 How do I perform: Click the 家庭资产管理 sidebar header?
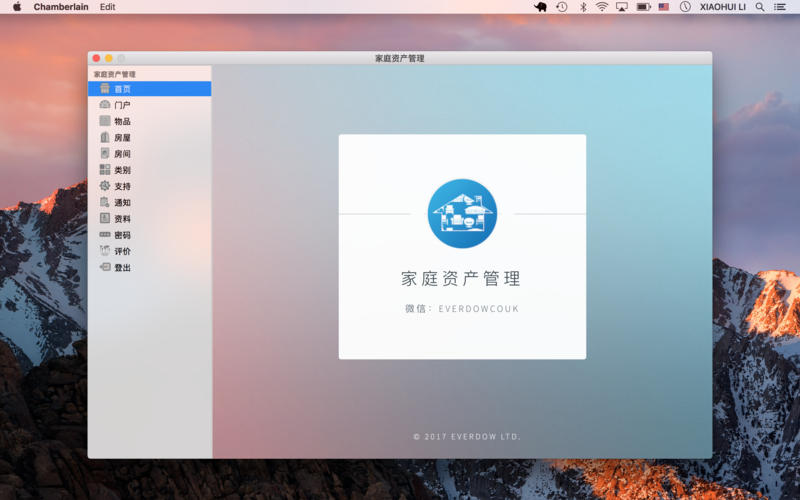pyautogui.click(x=115, y=74)
